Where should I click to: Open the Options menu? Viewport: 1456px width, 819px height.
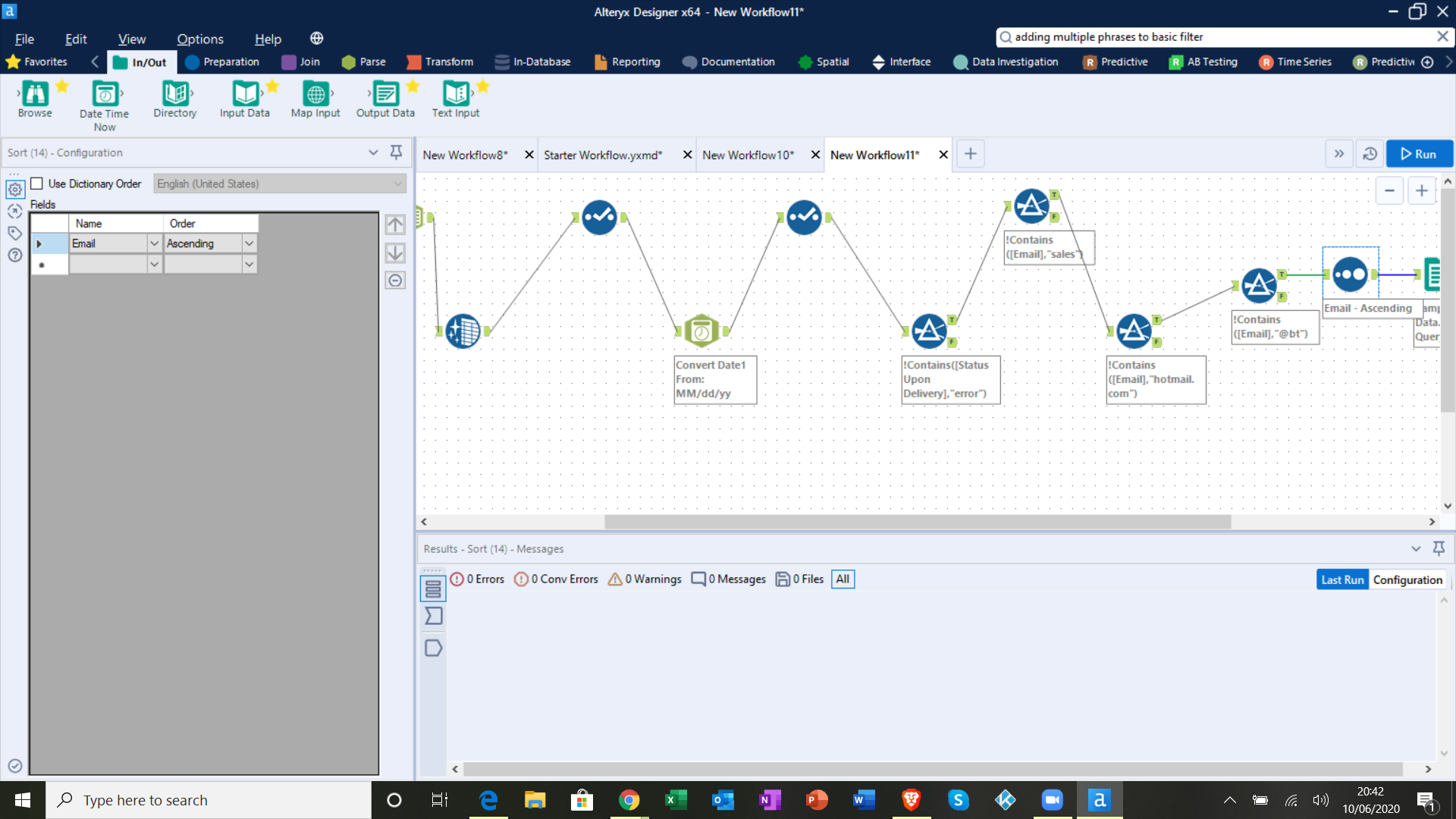tap(199, 39)
